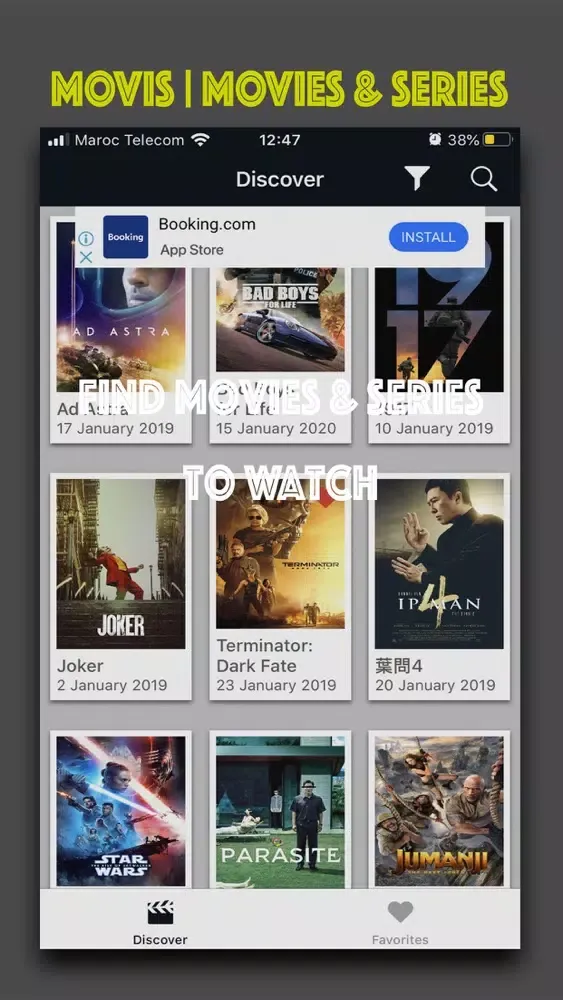The width and height of the screenshot is (563, 1000).
Task: Tap the Wi-Fi icon in status bar
Action: click(x=200, y=140)
